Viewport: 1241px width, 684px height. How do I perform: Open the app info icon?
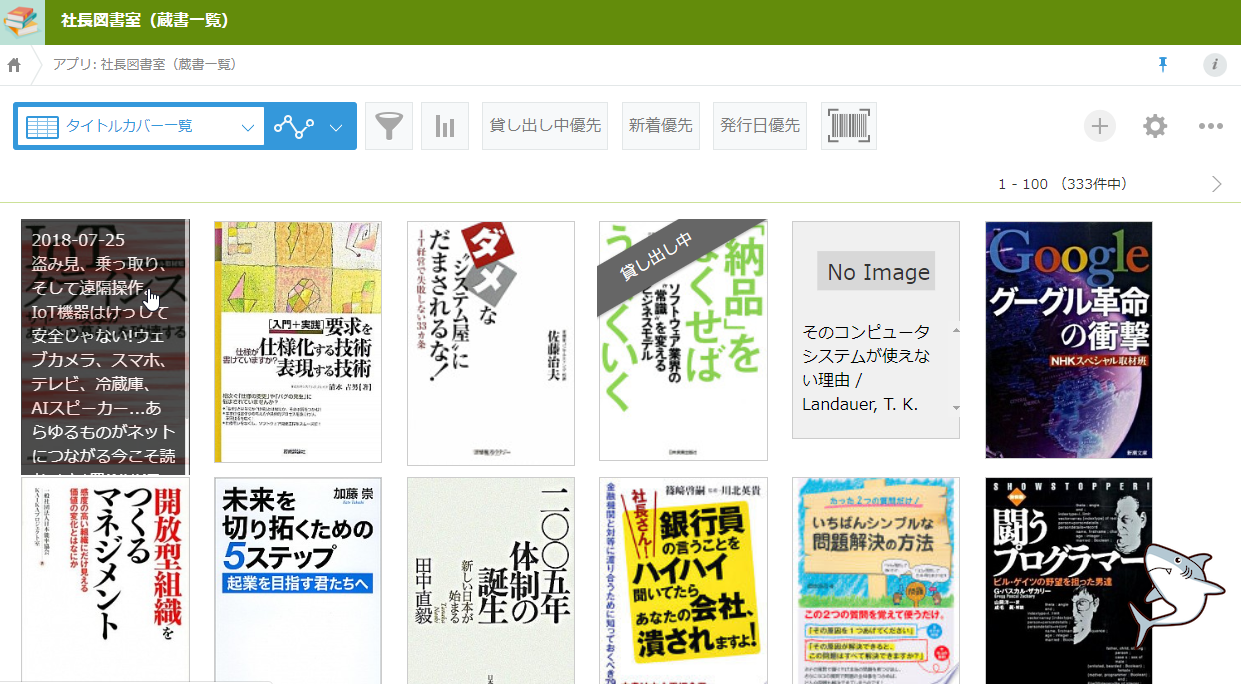pyautogui.click(x=1214, y=65)
